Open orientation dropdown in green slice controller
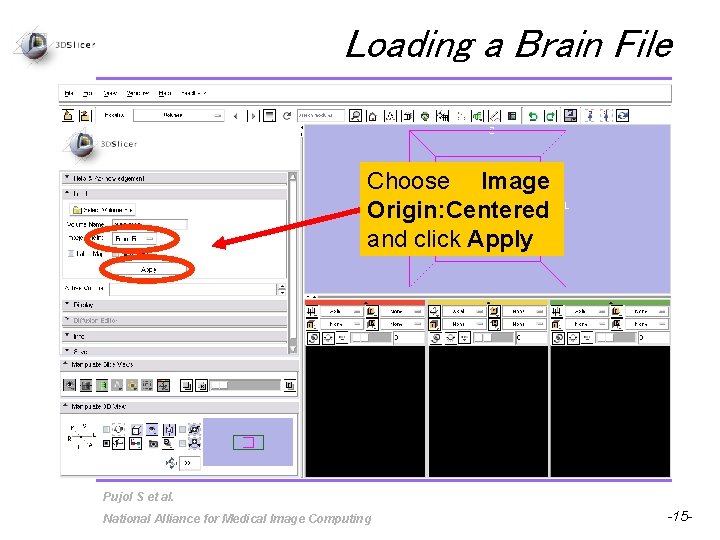Screen dimensions: 720x540 [585, 311]
